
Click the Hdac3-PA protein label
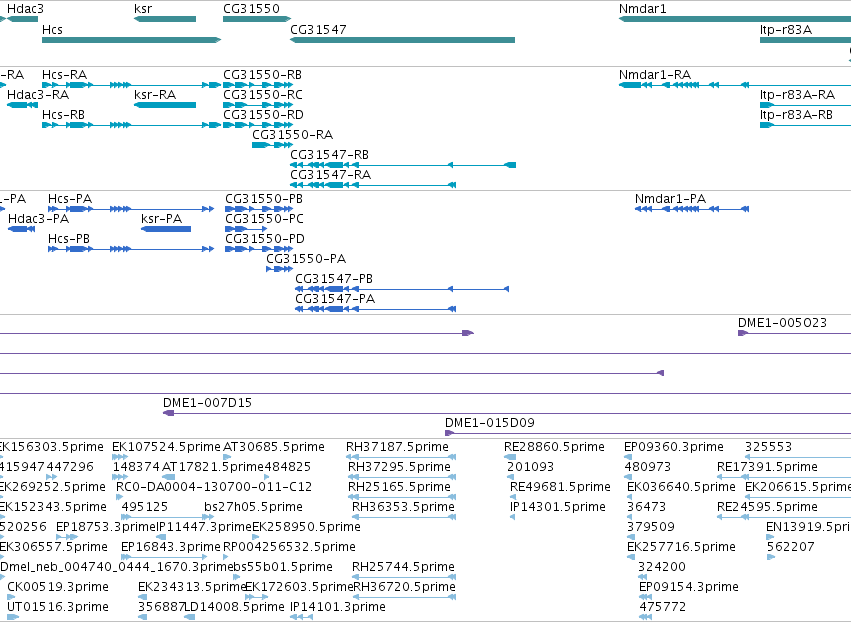point(39,219)
